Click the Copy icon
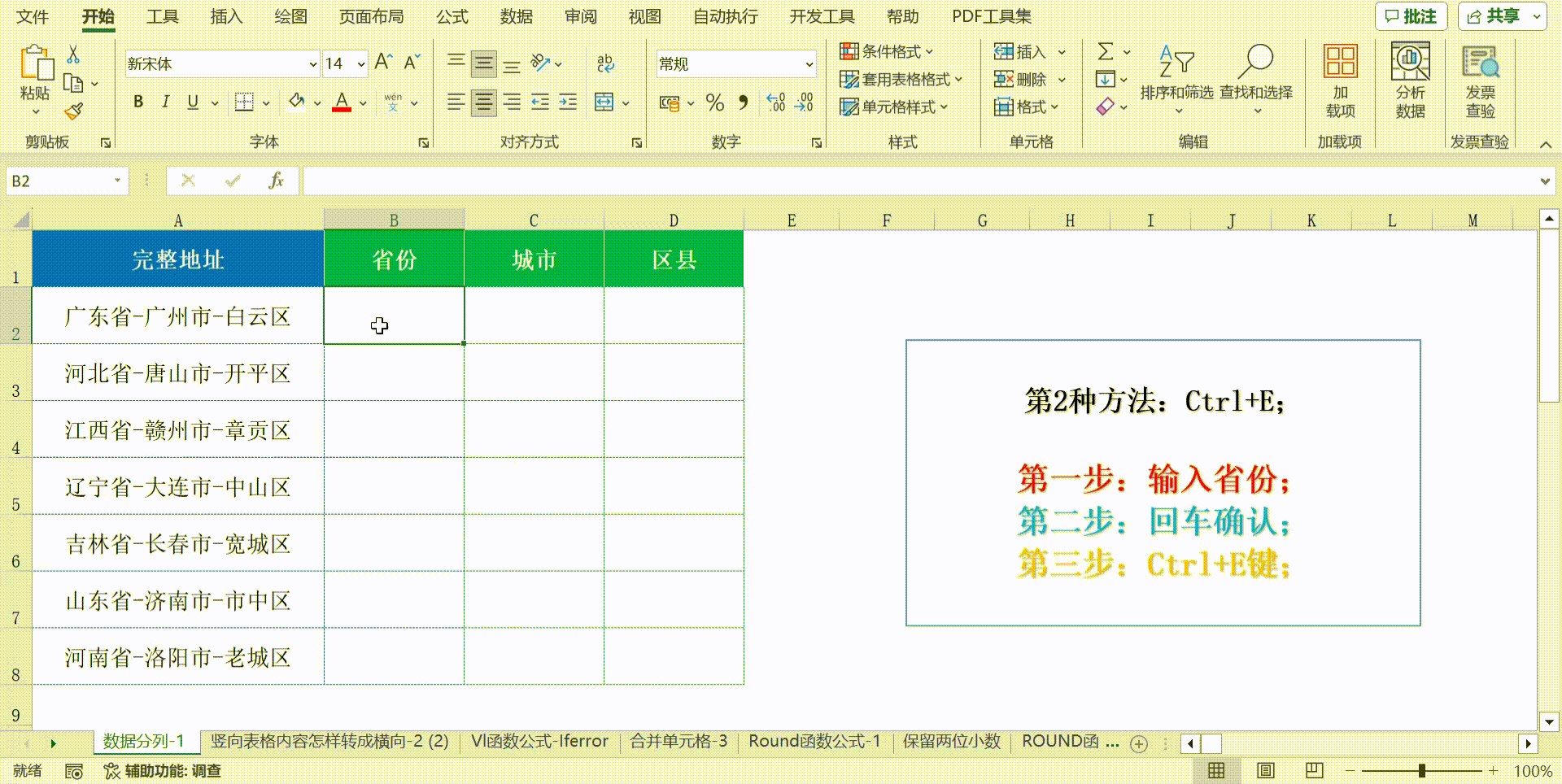 point(73,83)
